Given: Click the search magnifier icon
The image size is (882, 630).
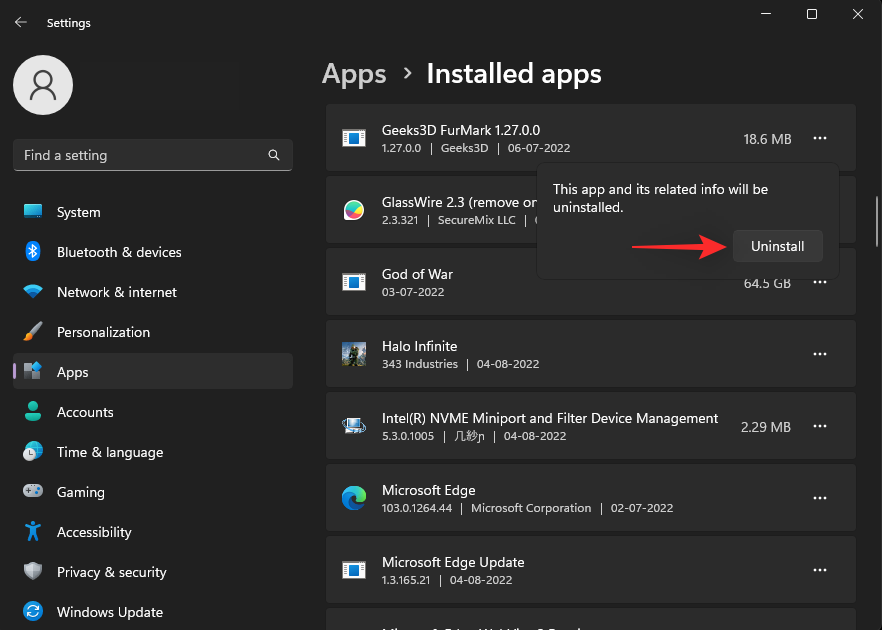Looking at the screenshot, I should [x=274, y=156].
